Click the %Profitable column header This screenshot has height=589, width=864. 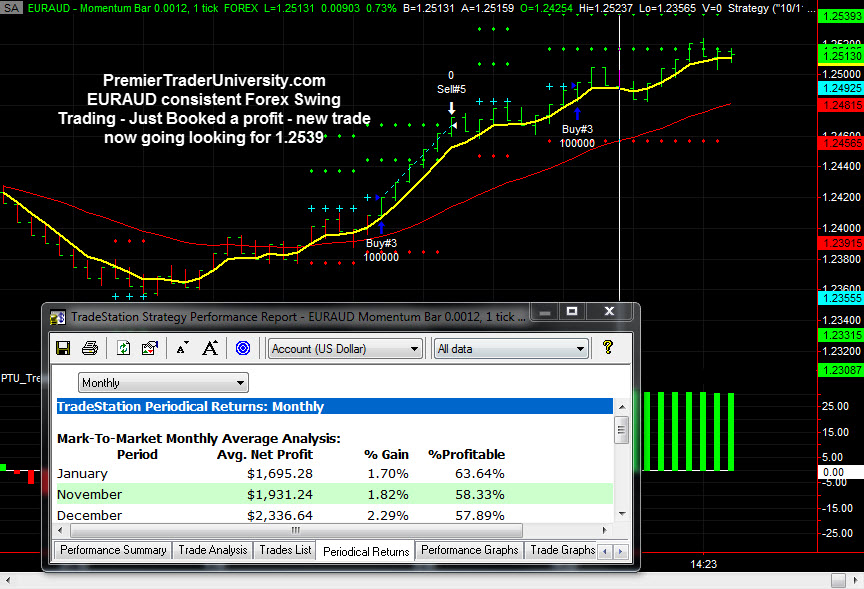tap(467, 455)
